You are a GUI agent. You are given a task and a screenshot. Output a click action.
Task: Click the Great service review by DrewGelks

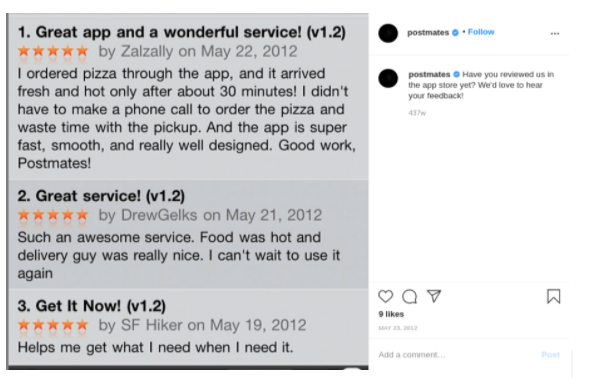189,234
